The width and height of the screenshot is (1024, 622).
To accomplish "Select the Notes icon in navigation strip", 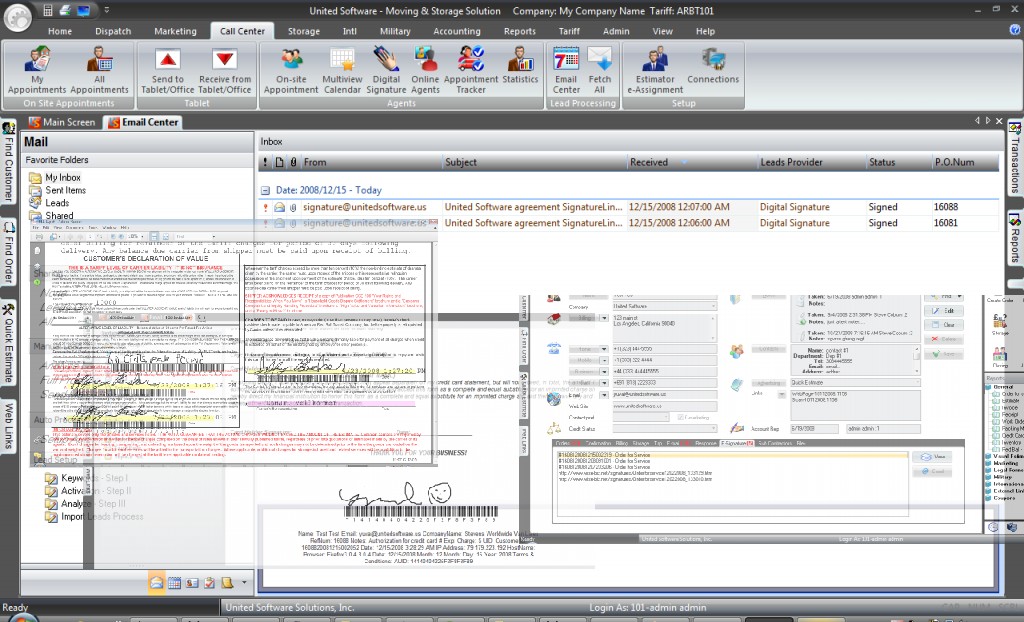I will coord(227,582).
